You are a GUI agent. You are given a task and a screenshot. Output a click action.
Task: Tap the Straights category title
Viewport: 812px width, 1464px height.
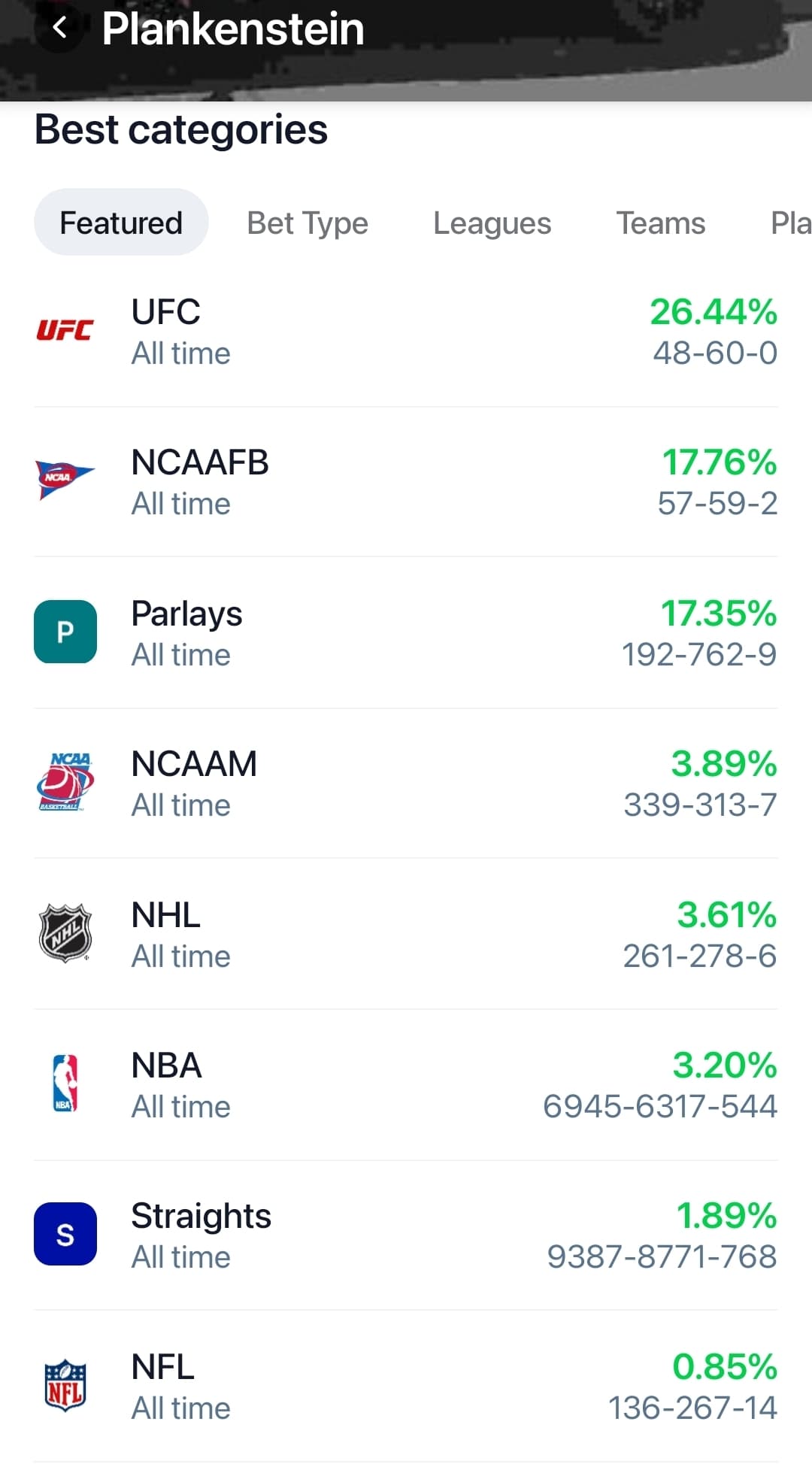click(201, 1216)
